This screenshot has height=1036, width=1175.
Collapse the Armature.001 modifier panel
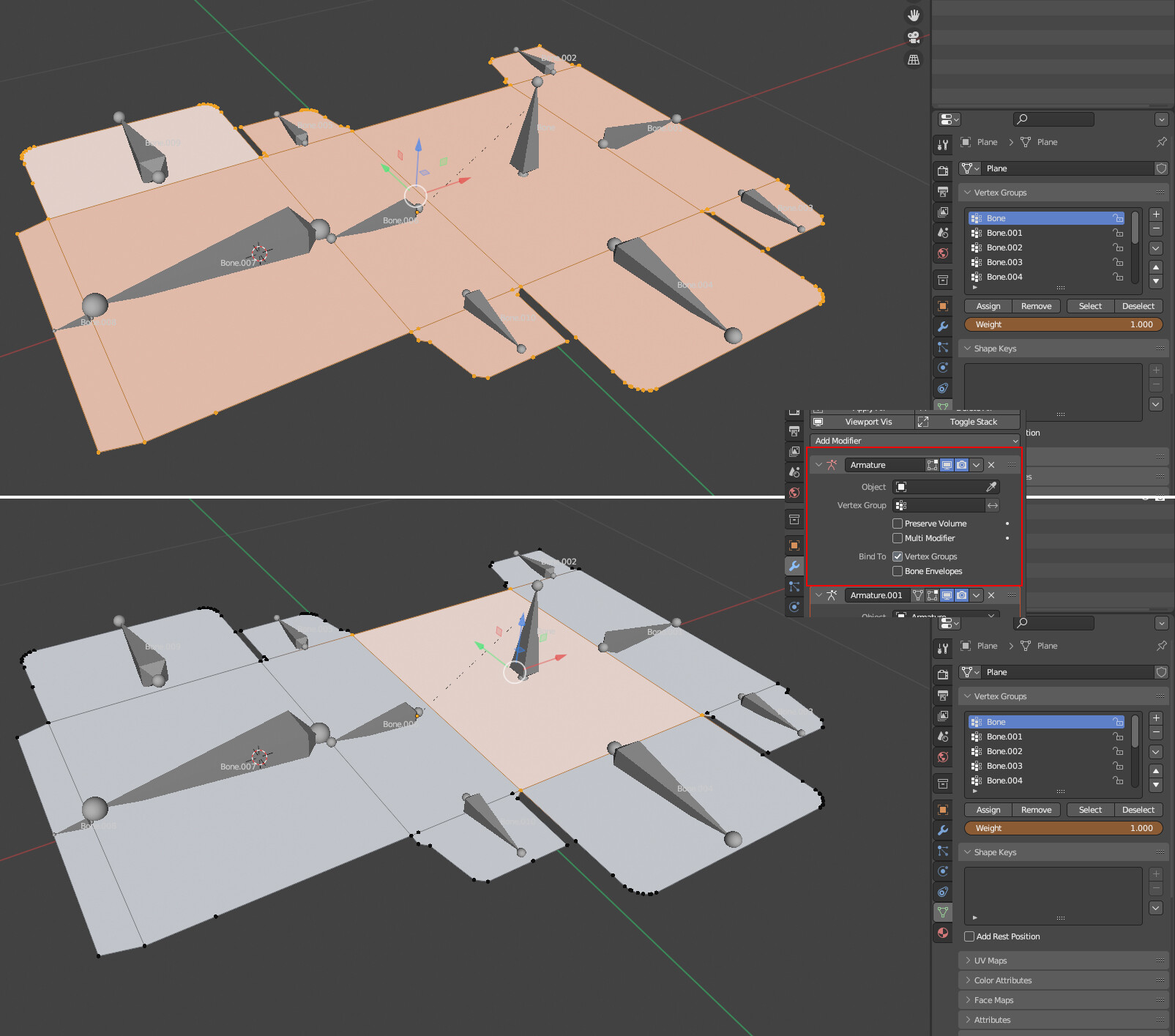point(818,595)
